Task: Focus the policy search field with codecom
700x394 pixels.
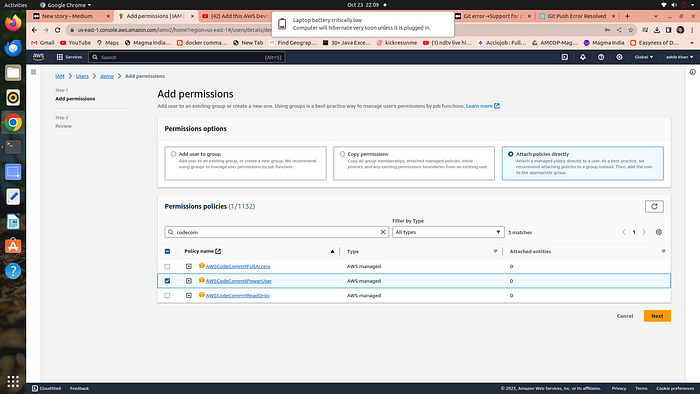Action: click(276, 232)
